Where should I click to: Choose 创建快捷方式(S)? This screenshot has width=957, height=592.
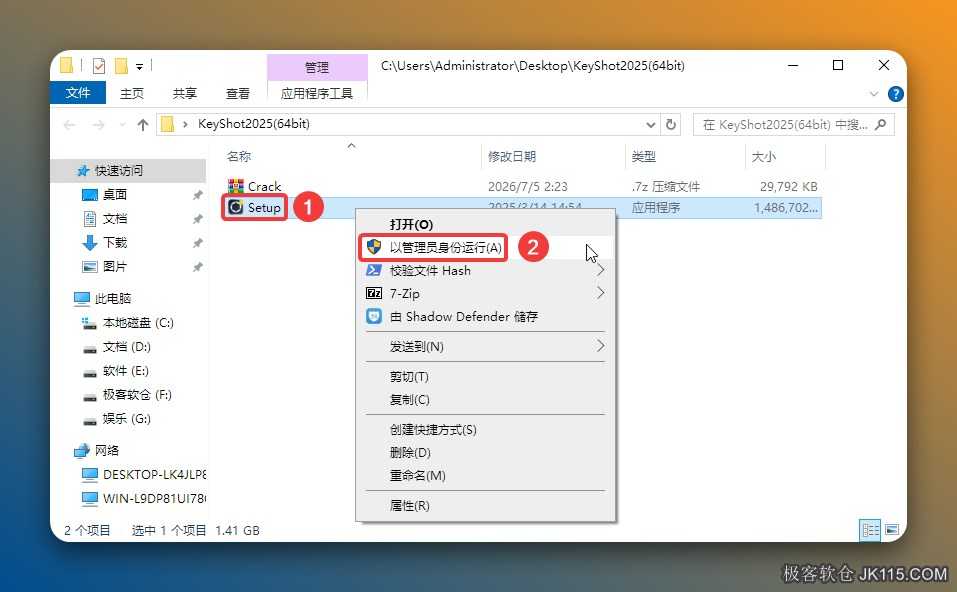(486, 430)
